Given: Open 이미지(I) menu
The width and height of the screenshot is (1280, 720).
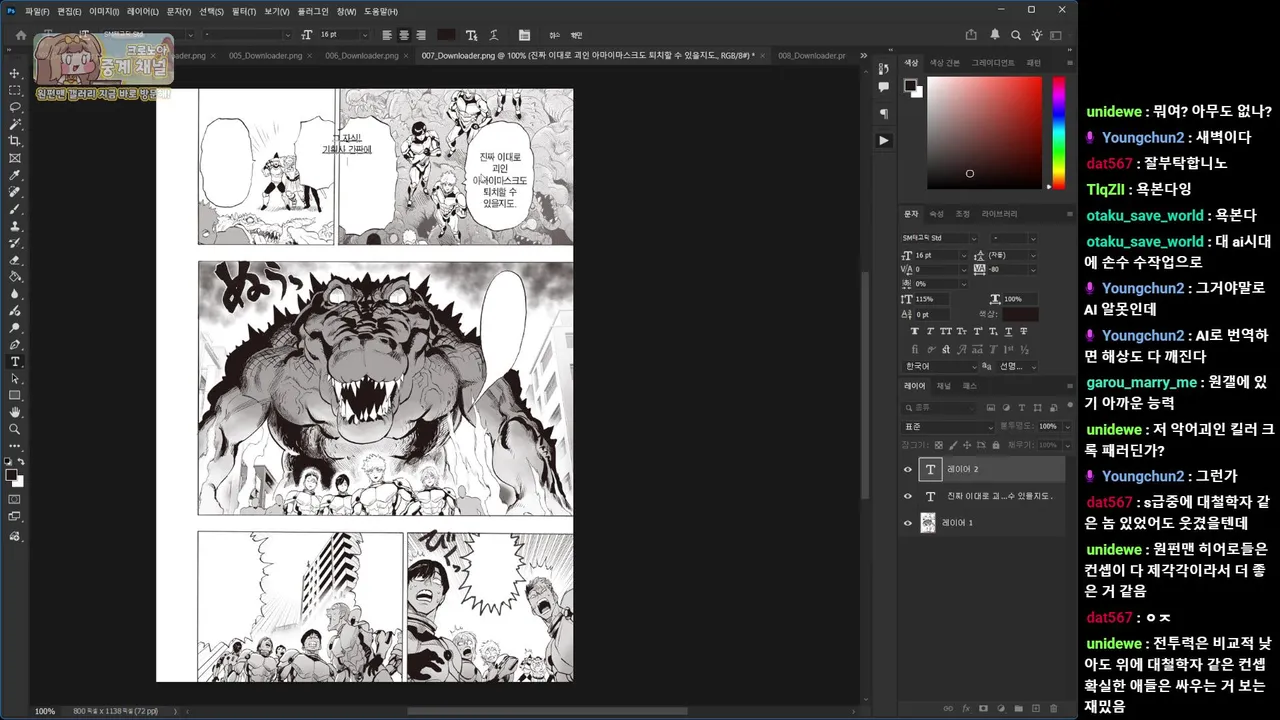Looking at the screenshot, I should point(103,11).
